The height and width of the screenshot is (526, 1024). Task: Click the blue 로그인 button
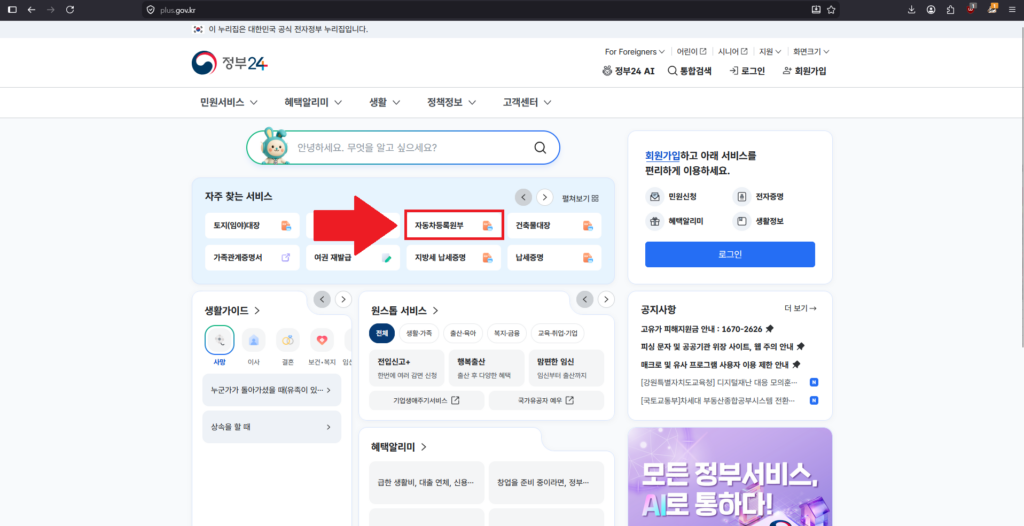(x=730, y=254)
